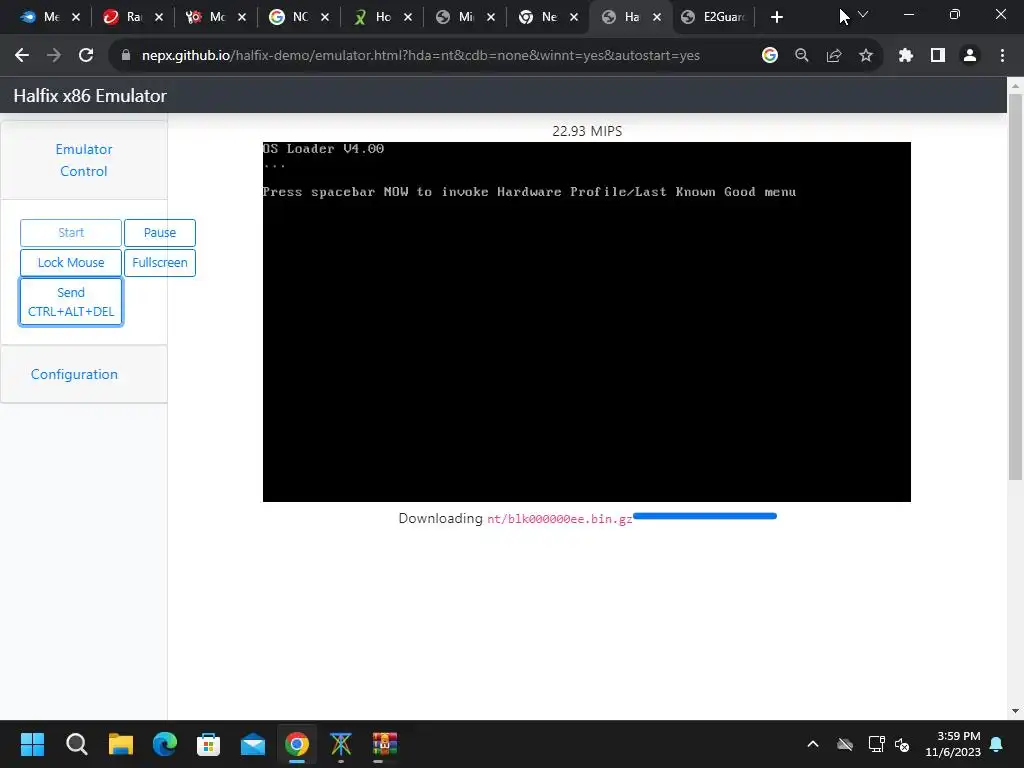The width and height of the screenshot is (1024, 768).
Task: Switch emulator to Fullscreen
Action: pyautogui.click(x=160, y=263)
